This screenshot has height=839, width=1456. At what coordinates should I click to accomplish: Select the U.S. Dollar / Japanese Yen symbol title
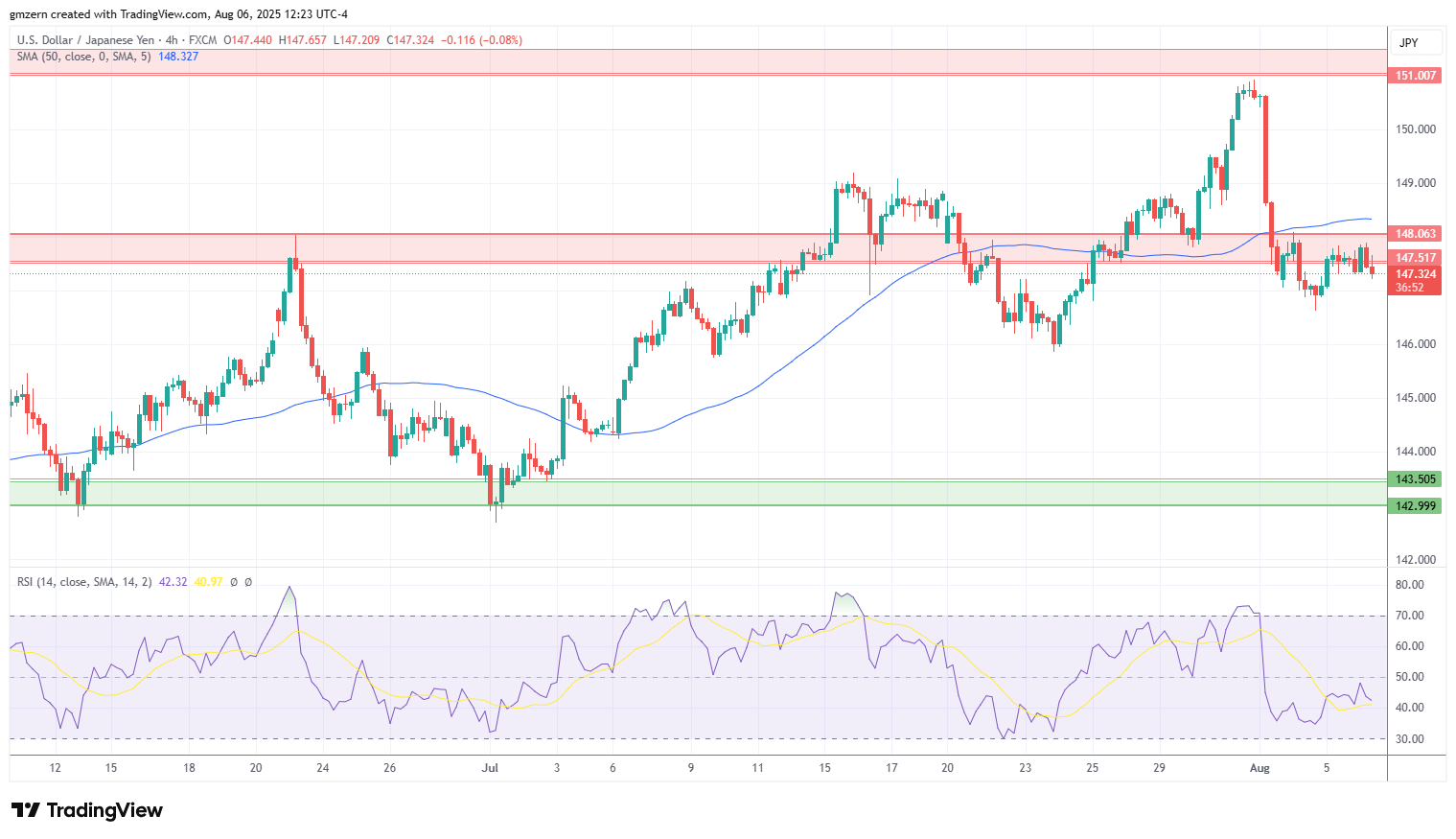(x=85, y=40)
